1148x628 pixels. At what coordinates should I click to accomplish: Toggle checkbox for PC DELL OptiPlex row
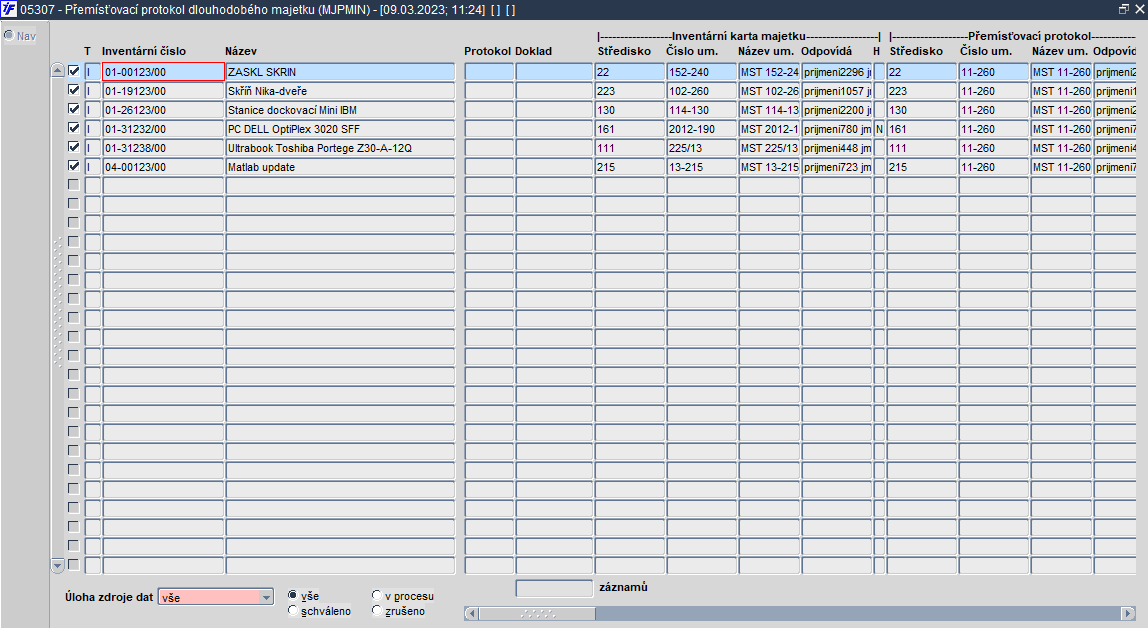point(73,128)
